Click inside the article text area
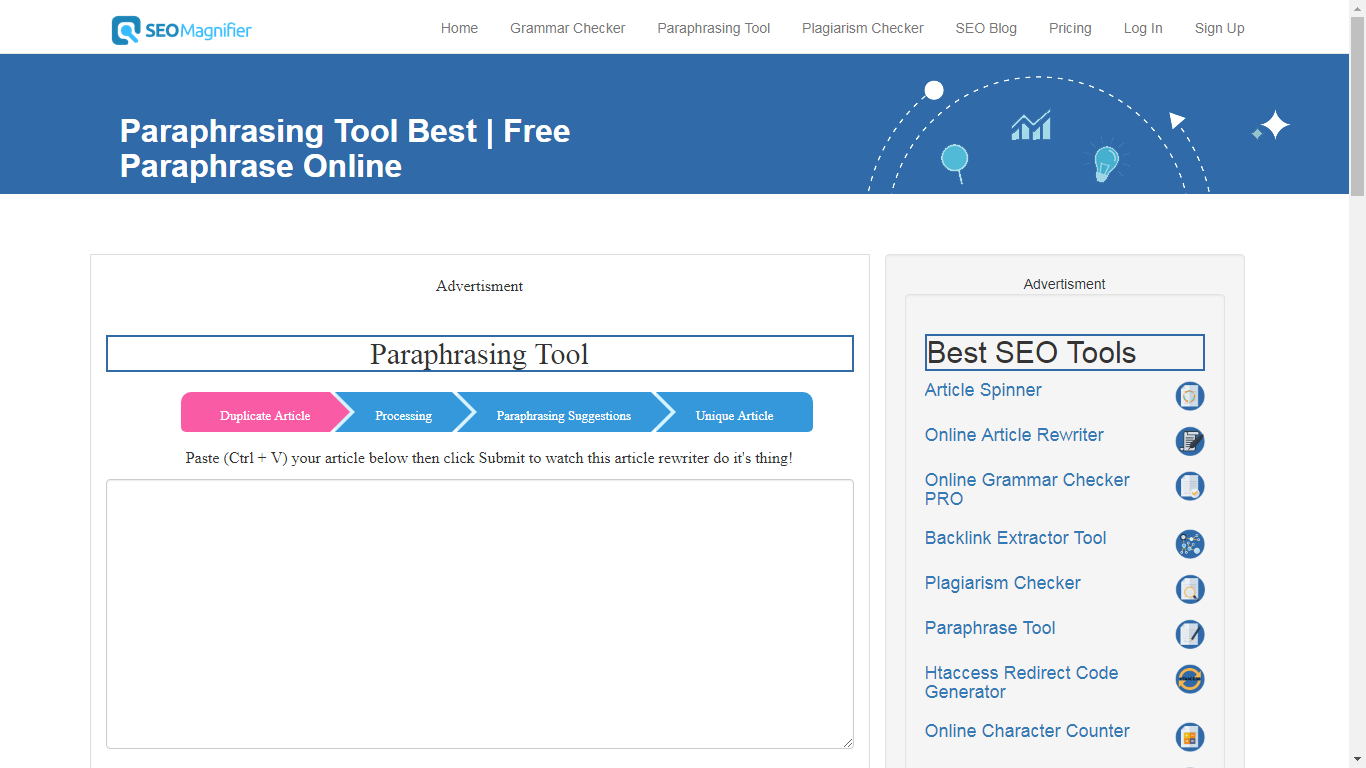This screenshot has height=768, width=1366. pos(480,614)
